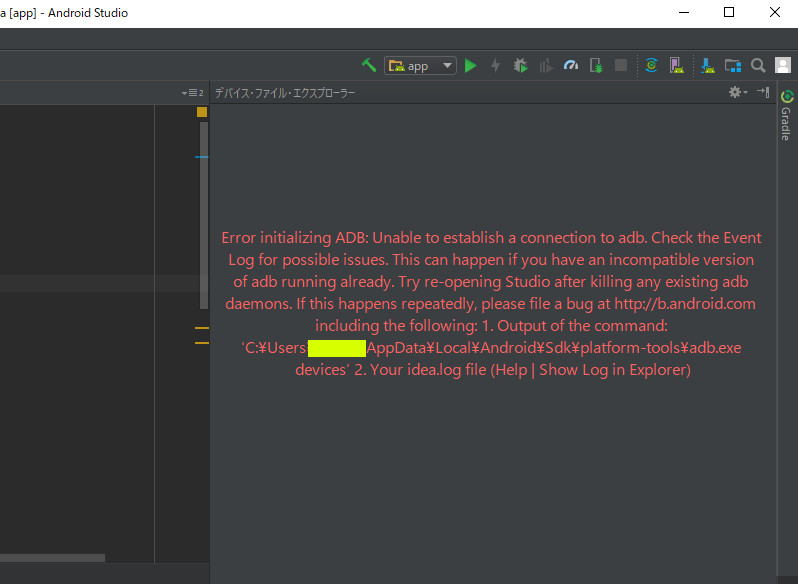Click the upper yellow warning stripe mark

[202, 328]
